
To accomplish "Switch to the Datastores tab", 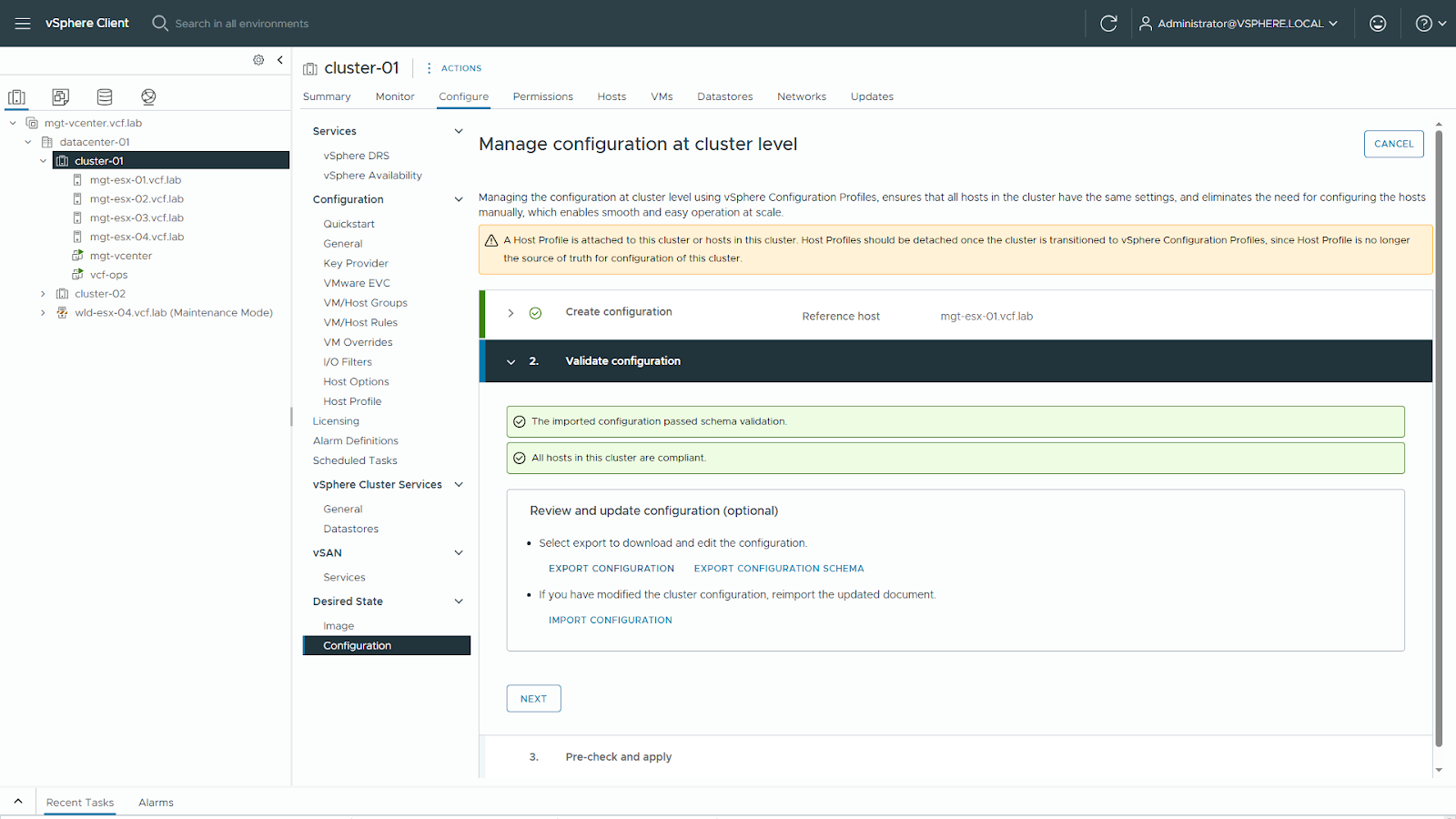I will 724,96.
